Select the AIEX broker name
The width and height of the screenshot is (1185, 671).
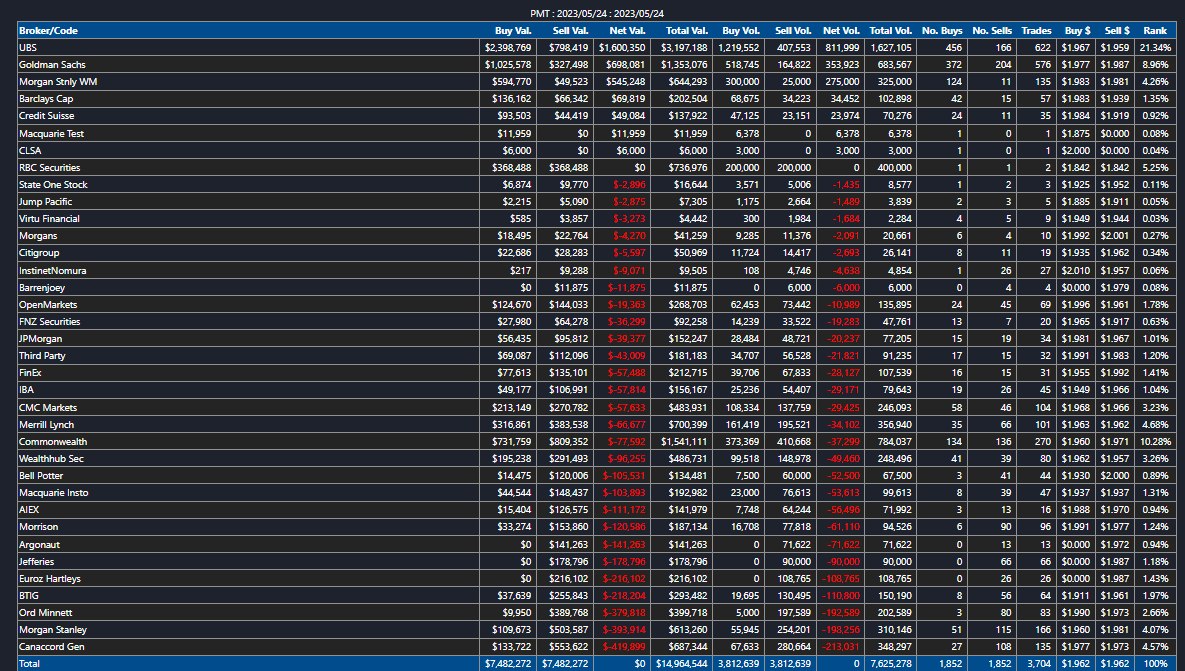pyautogui.click(x=29, y=509)
